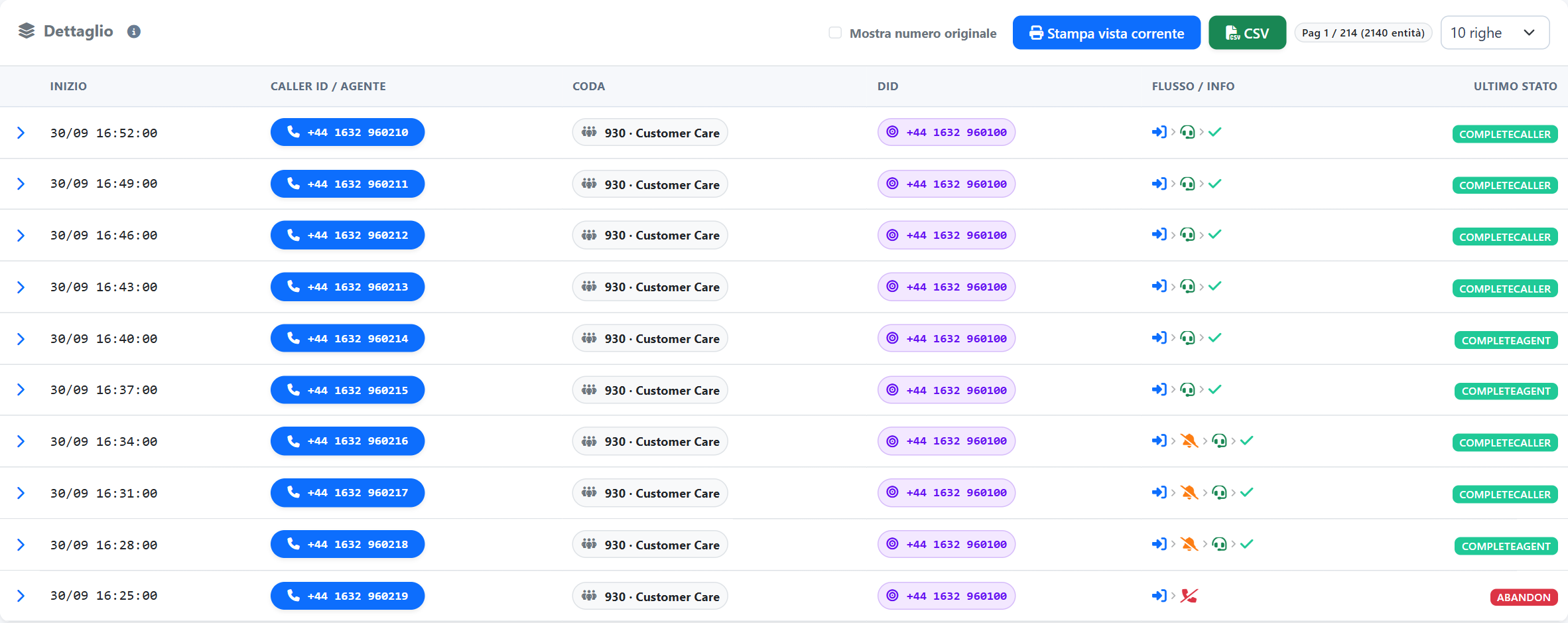This screenshot has width=1568, height=623.
Task: Enable Mostra numero originale checkbox
Action: coord(835,33)
